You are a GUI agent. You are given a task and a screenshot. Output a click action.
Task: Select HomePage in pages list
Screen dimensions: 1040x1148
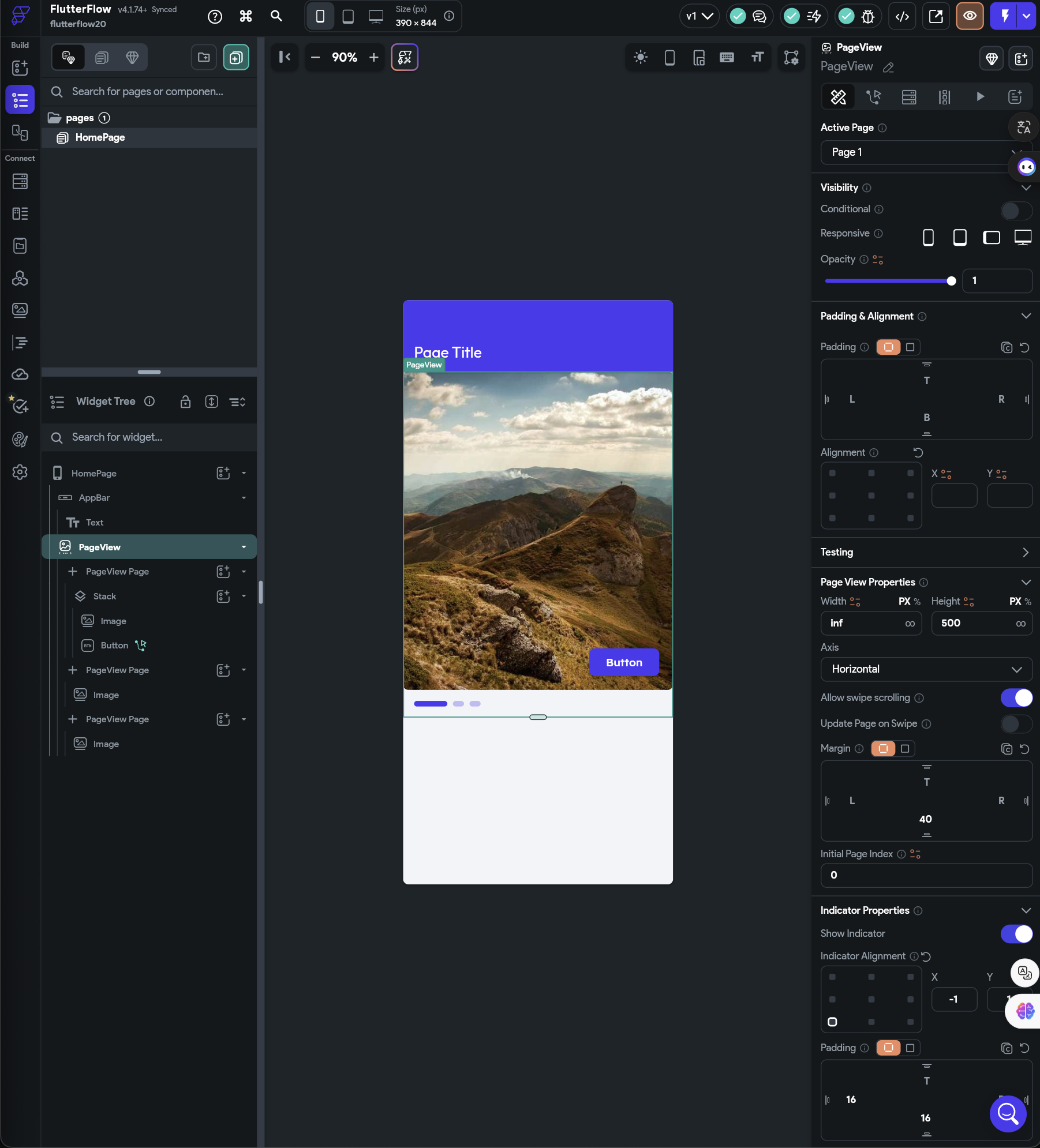click(x=149, y=138)
